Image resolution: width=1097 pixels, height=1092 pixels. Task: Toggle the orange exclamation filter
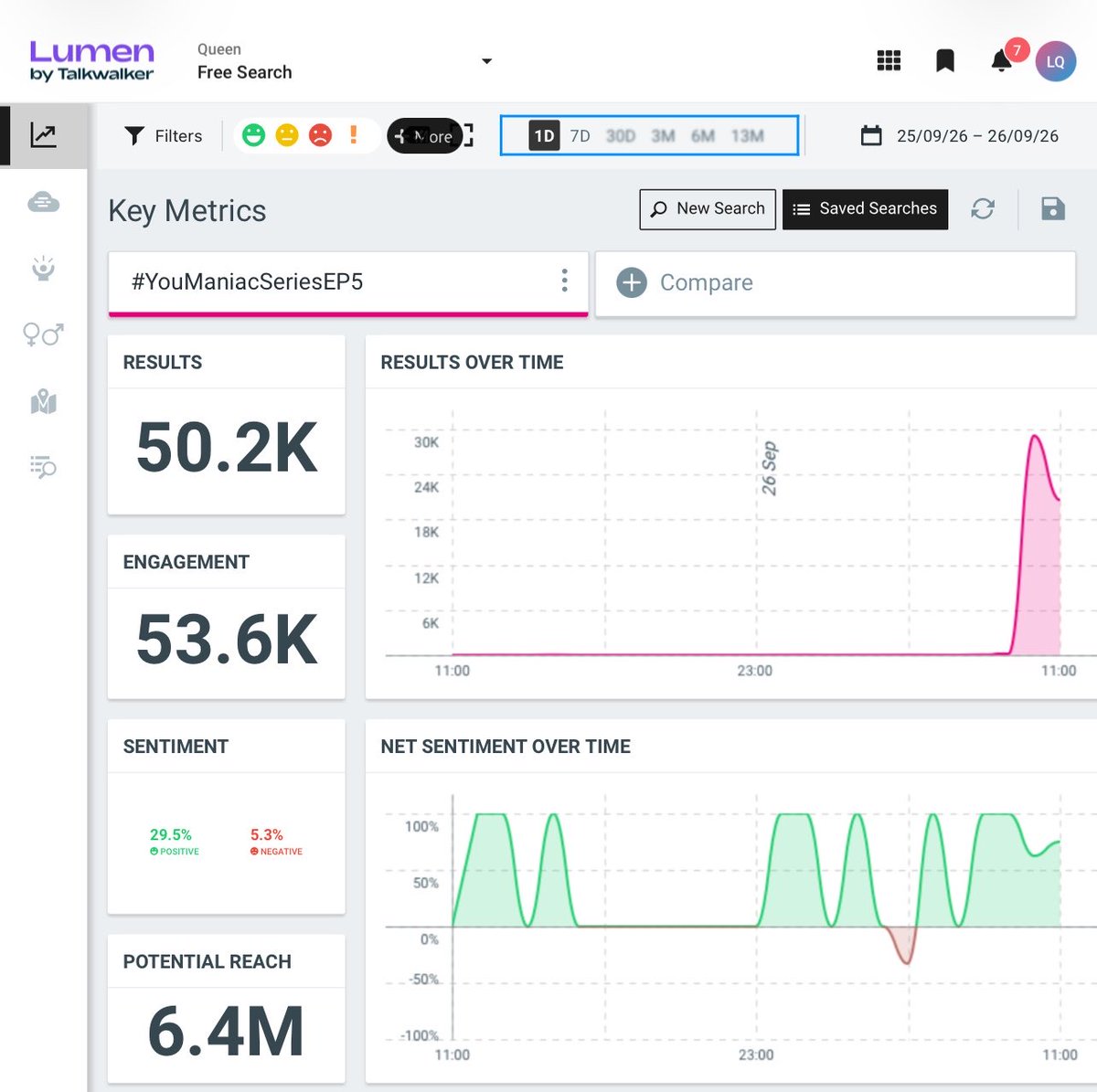click(353, 135)
